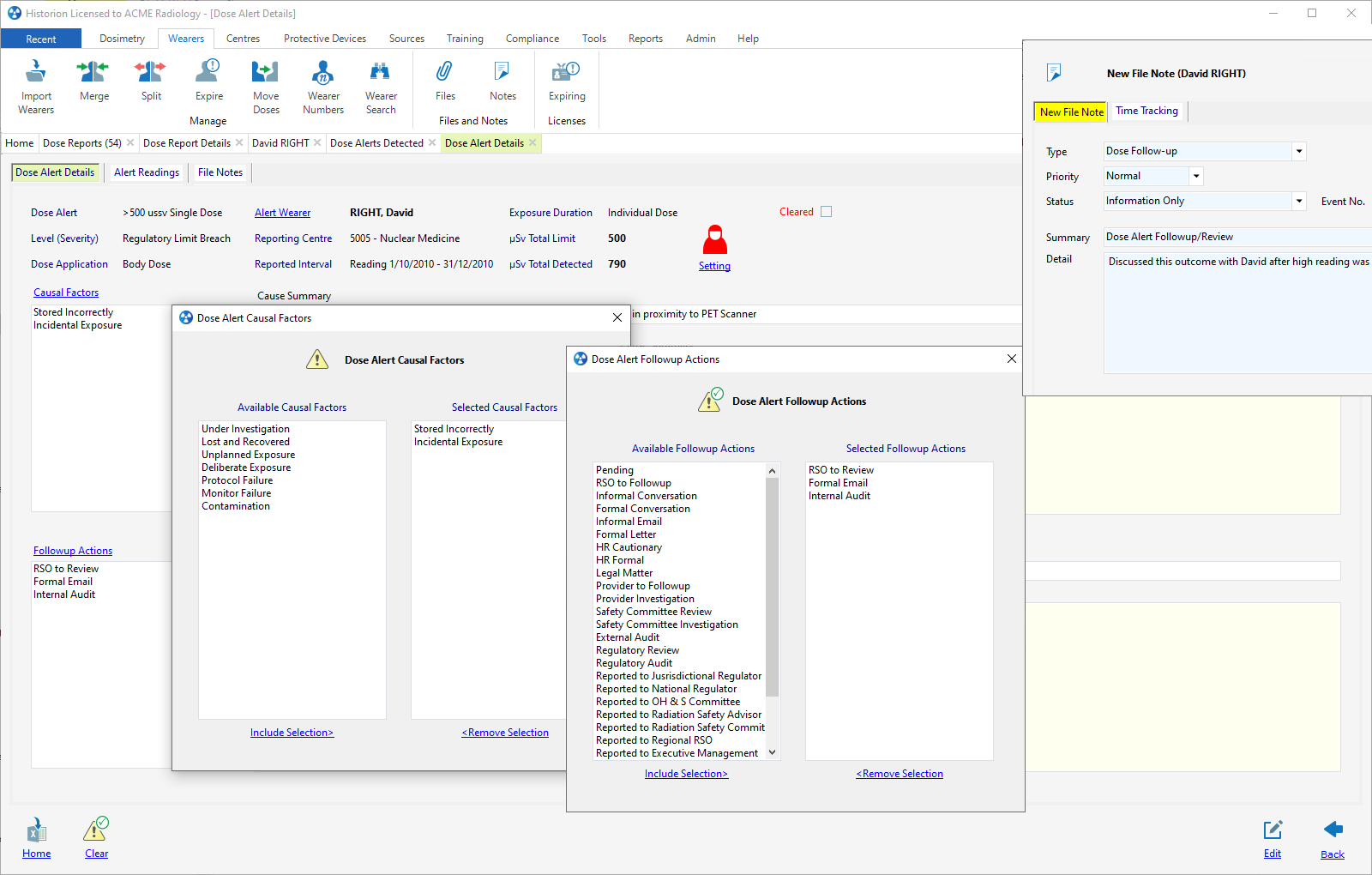Open the Priority dropdown
The image size is (1372, 875).
tap(1196, 177)
